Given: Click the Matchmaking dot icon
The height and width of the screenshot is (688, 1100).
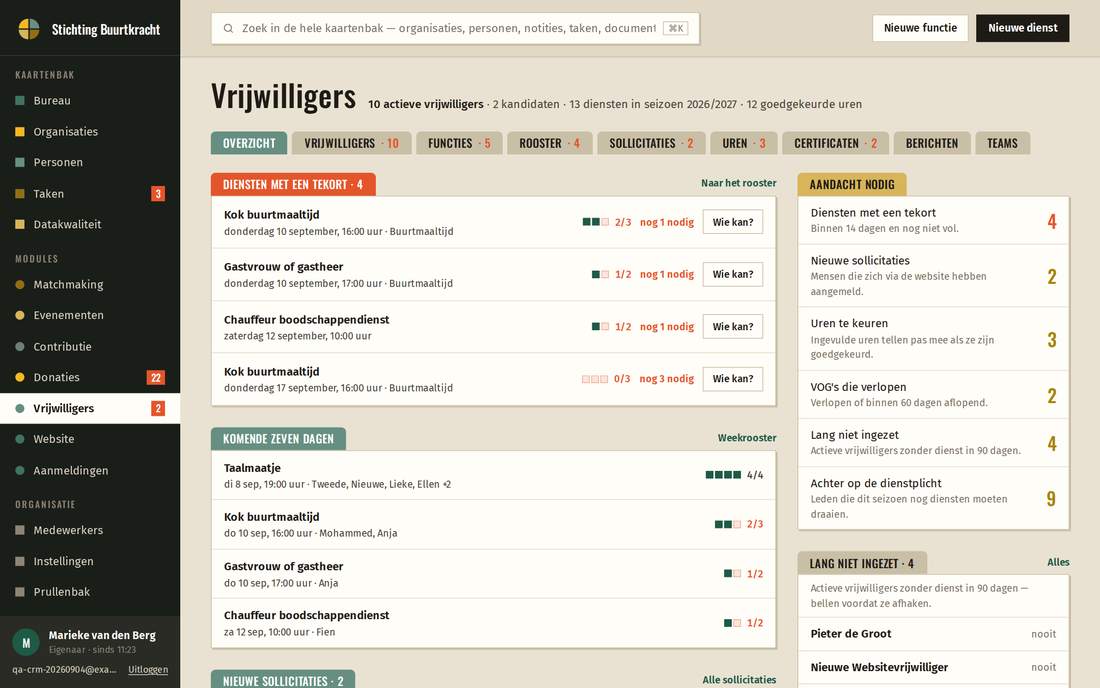Looking at the screenshot, I should pyautogui.click(x=20, y=284).
